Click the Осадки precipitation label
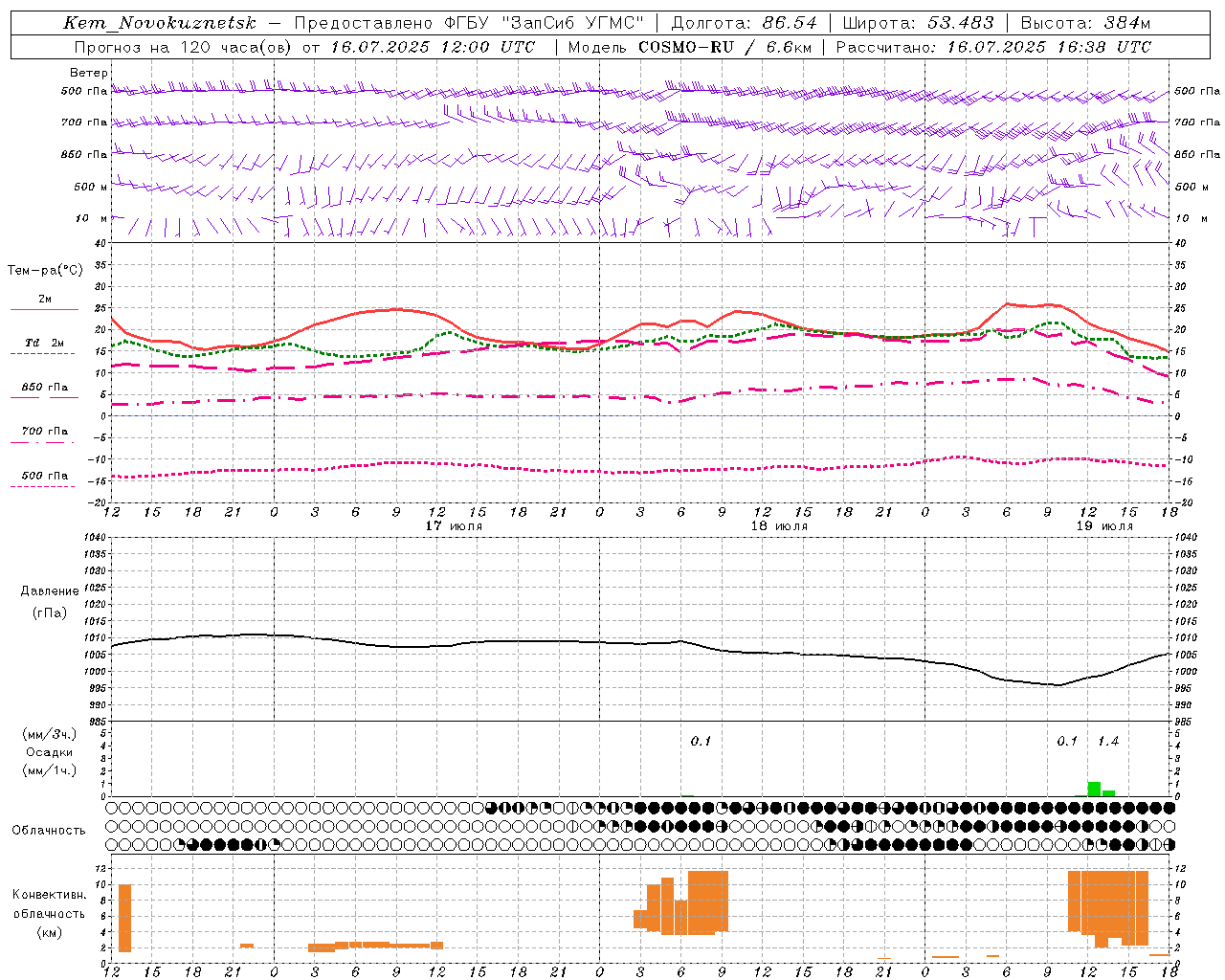Image resolution: width=1225 pixels, height=980 pixels. click(49, 752)
